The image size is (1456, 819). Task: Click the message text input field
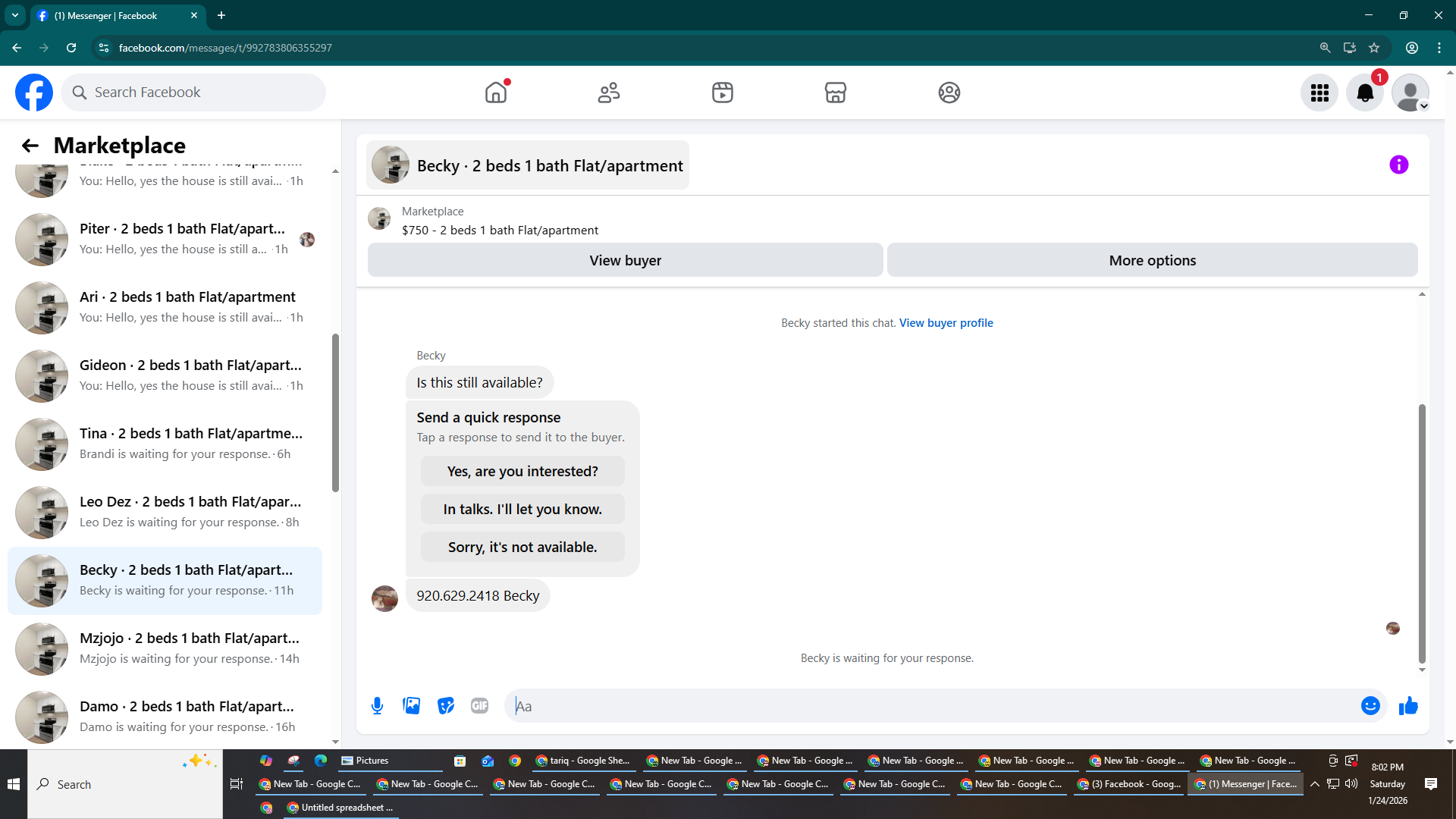click(933, 706)
